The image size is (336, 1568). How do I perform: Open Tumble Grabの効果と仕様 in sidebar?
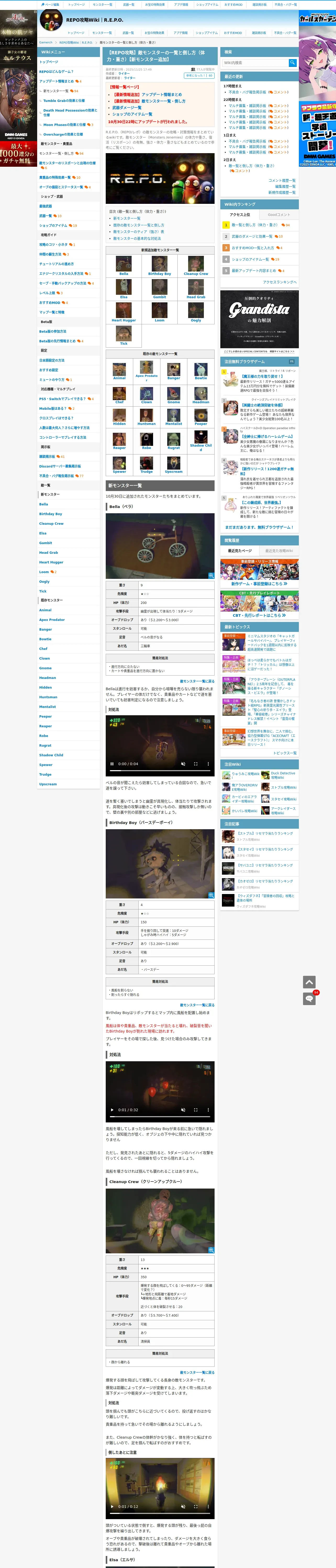pyautogui.click(x=64, y=100)
